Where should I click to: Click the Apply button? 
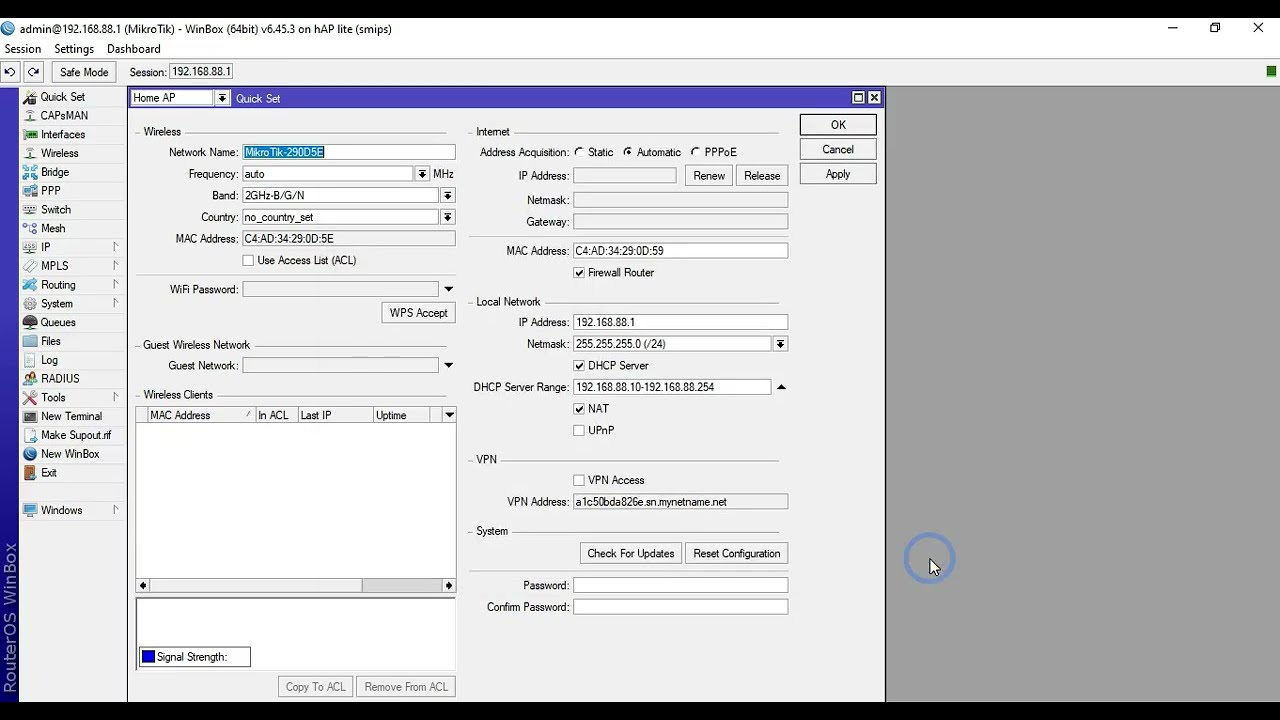[x=838, y=174]
